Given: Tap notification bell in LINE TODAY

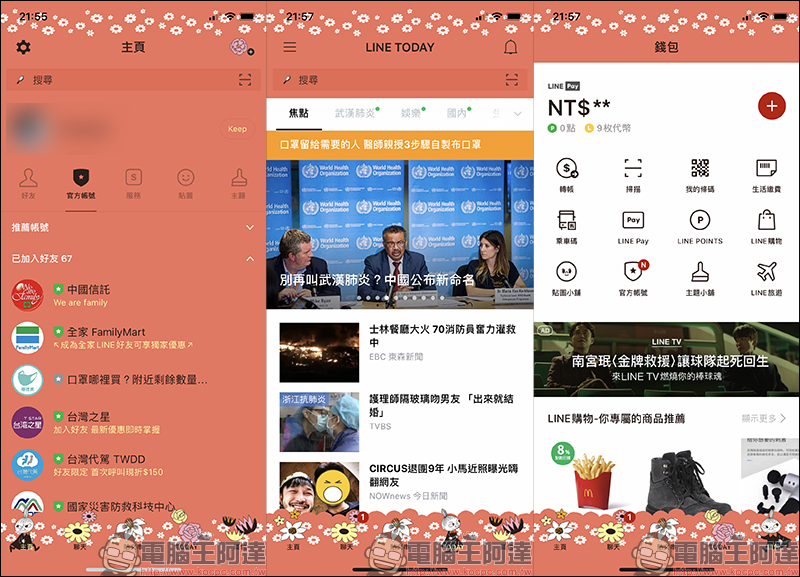Looking at the screenshot, I should pos(510,47).
